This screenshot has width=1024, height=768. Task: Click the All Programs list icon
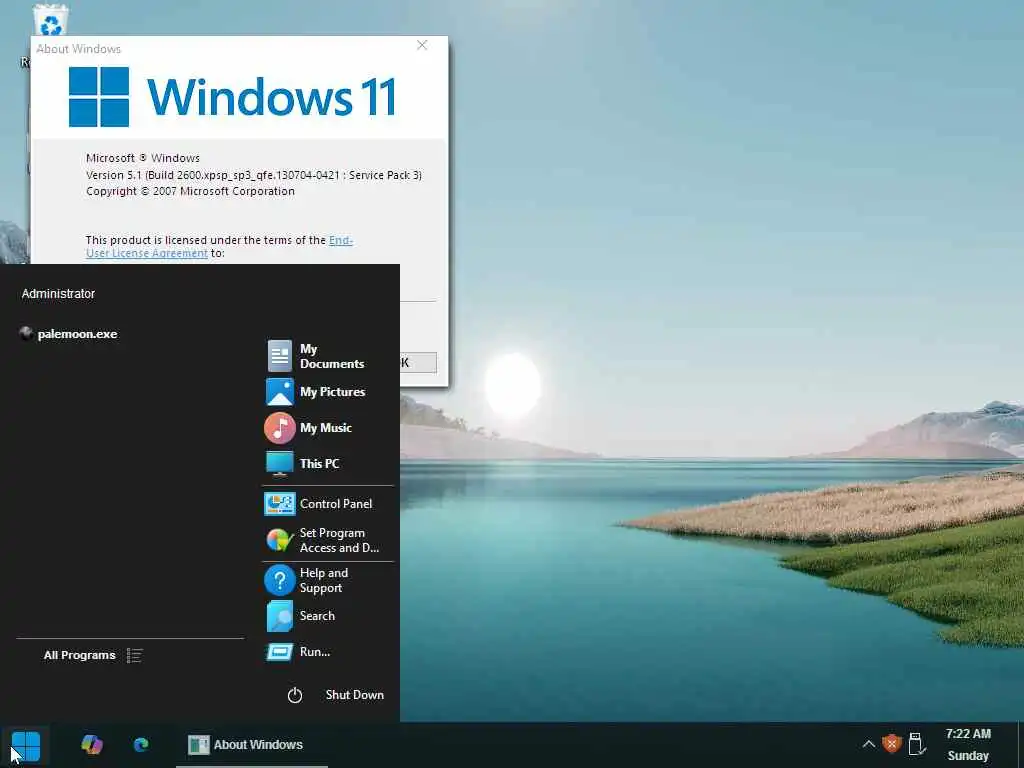click(135, 655)
